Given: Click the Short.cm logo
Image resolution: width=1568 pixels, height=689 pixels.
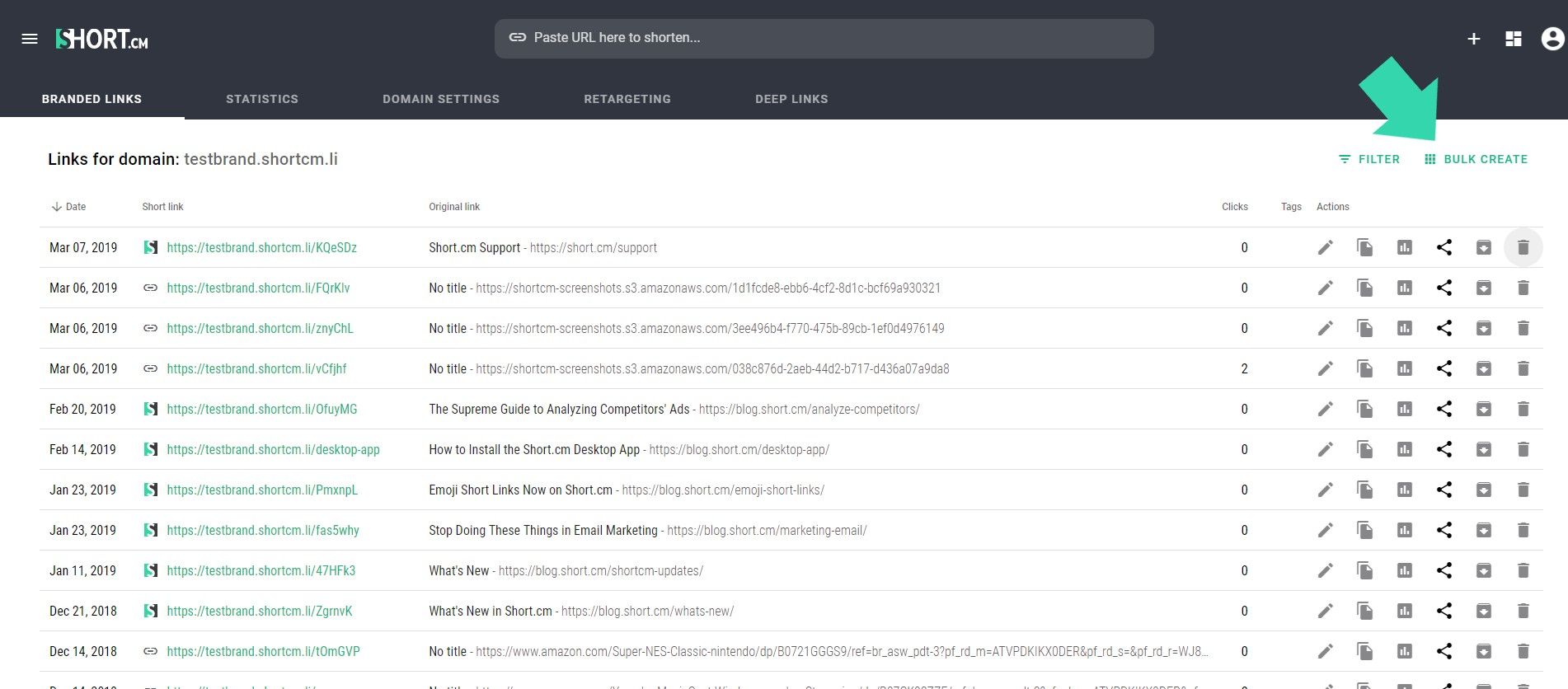Looking at the screenshot, I should (101, 39).
